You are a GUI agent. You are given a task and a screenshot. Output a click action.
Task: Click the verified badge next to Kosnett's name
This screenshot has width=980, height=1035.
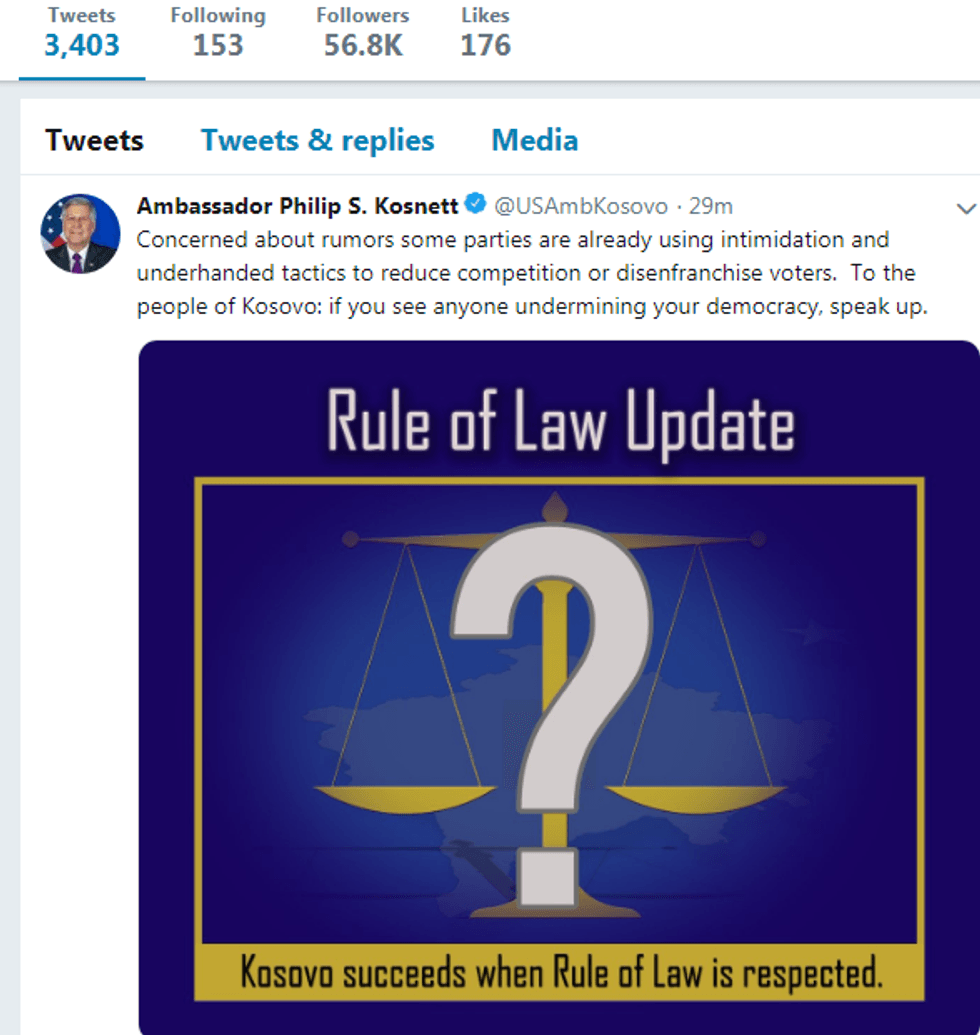[475, 204]
